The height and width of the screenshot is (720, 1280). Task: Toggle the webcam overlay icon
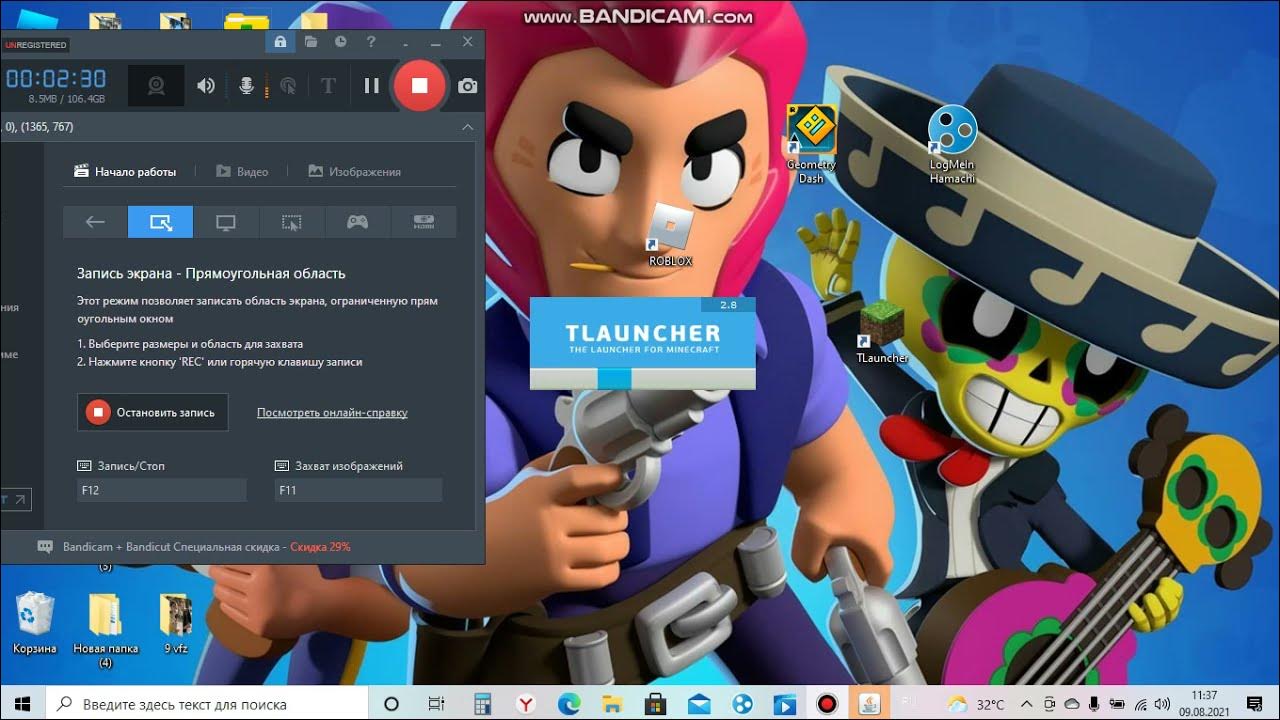[x=156, y=86]
